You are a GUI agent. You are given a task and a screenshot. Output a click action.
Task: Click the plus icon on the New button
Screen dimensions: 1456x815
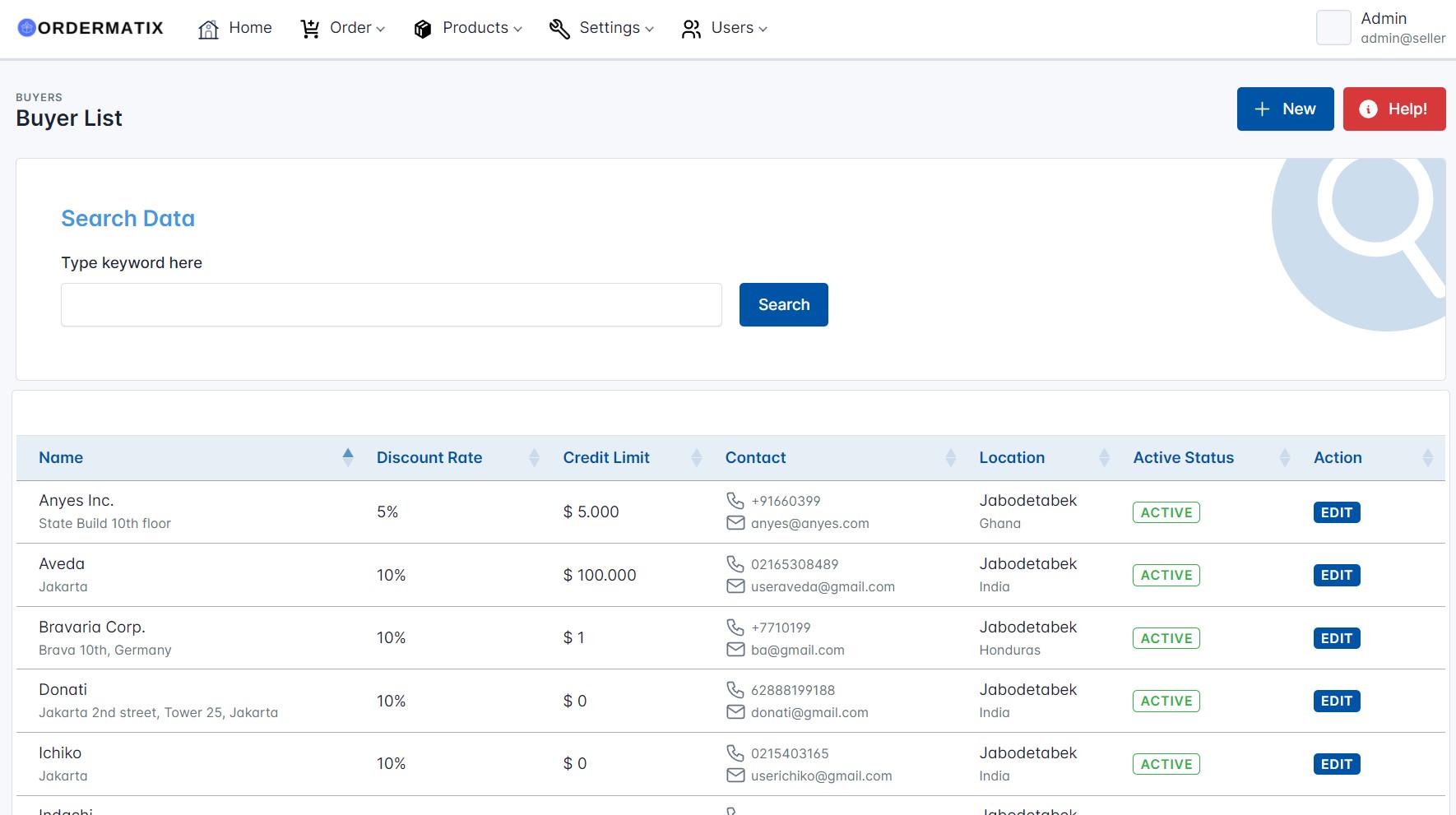click(1261, 108)
